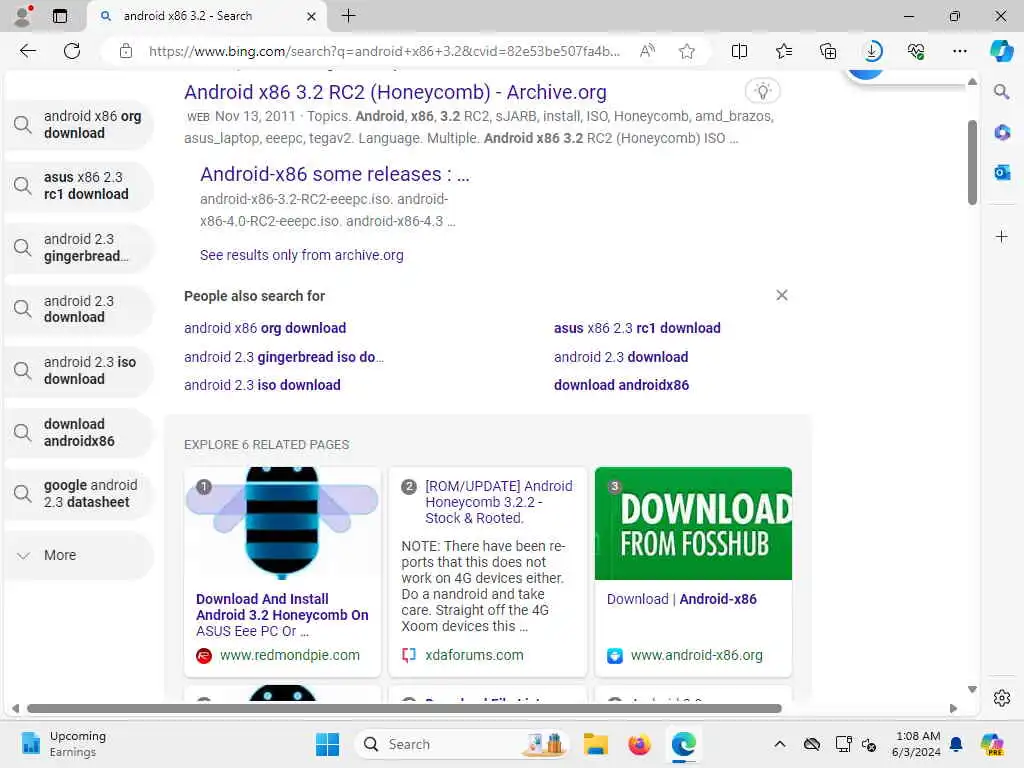The height and width of the screenshot is (768, 1024).
Task: Open the Collections panel
Action: (x=828, y=51)
